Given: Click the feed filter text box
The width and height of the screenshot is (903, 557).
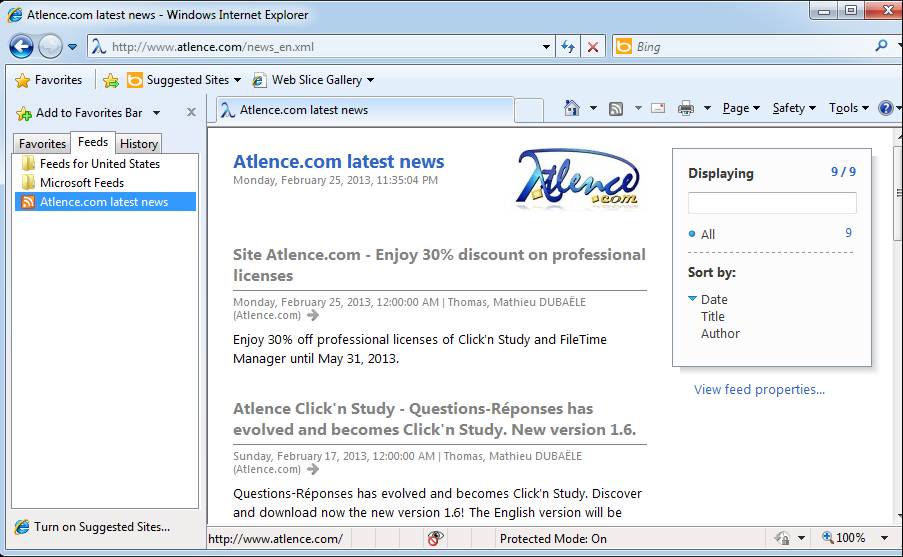Looking at the screenshot, I should coord(772,203).
